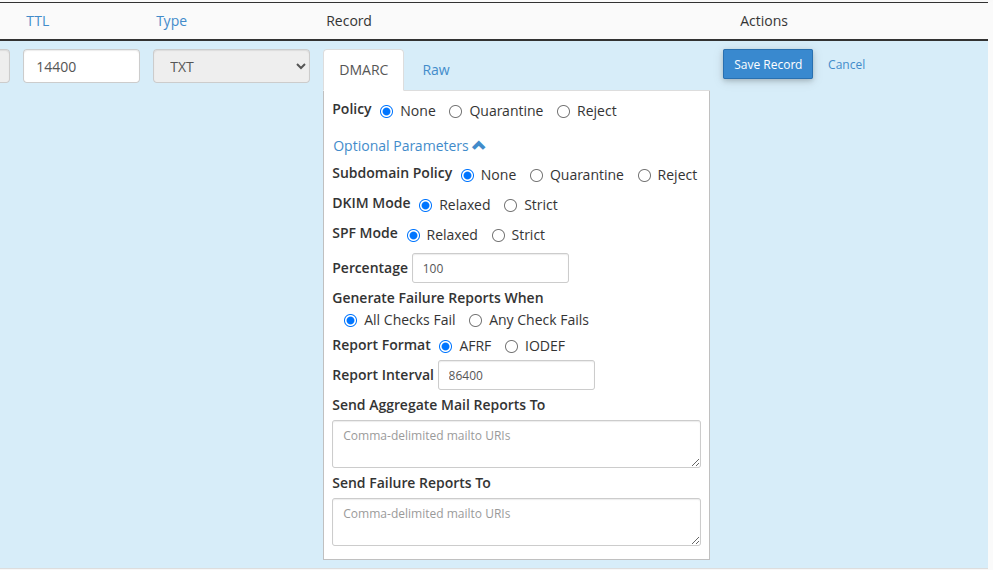Click the Send Failure Reports To textarea

click(x=516, y=521)
